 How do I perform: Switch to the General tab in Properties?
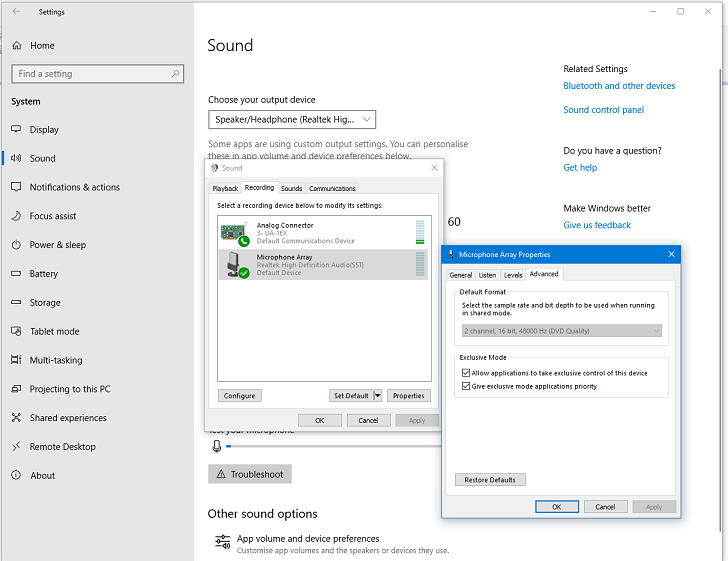(461, 275)
